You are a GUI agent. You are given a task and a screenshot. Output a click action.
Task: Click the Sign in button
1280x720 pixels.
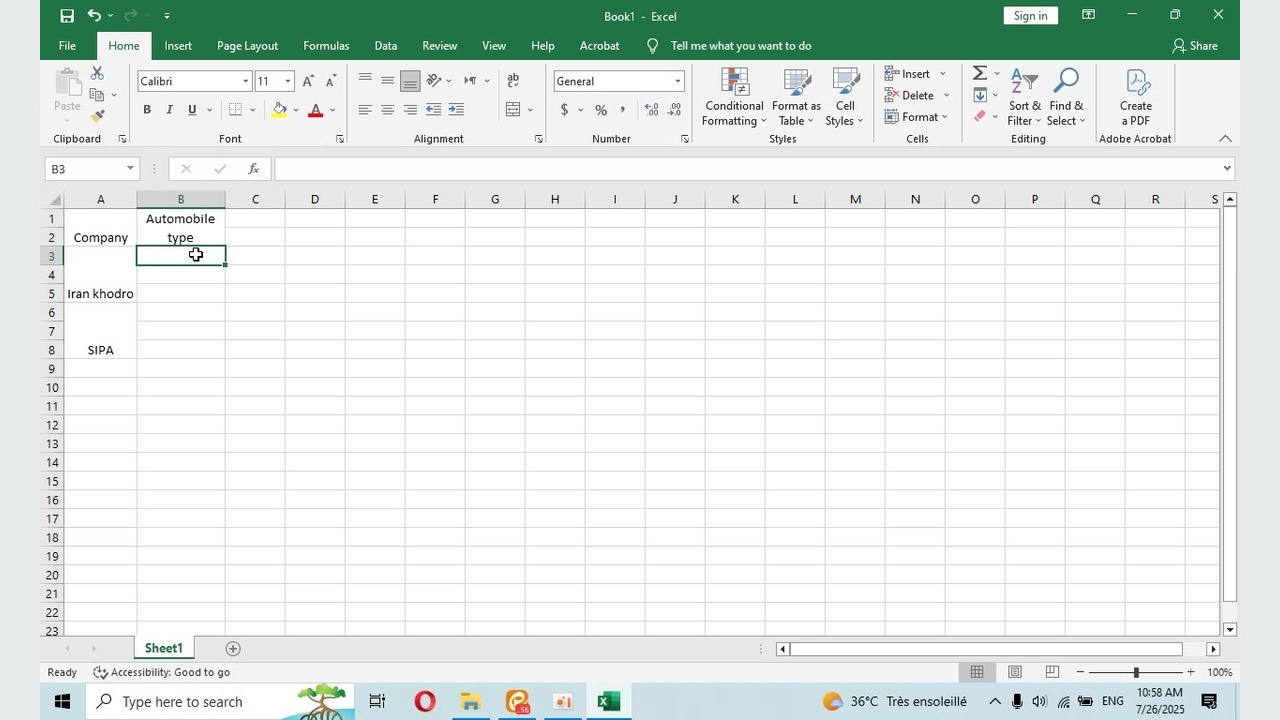click(1030, 16)
